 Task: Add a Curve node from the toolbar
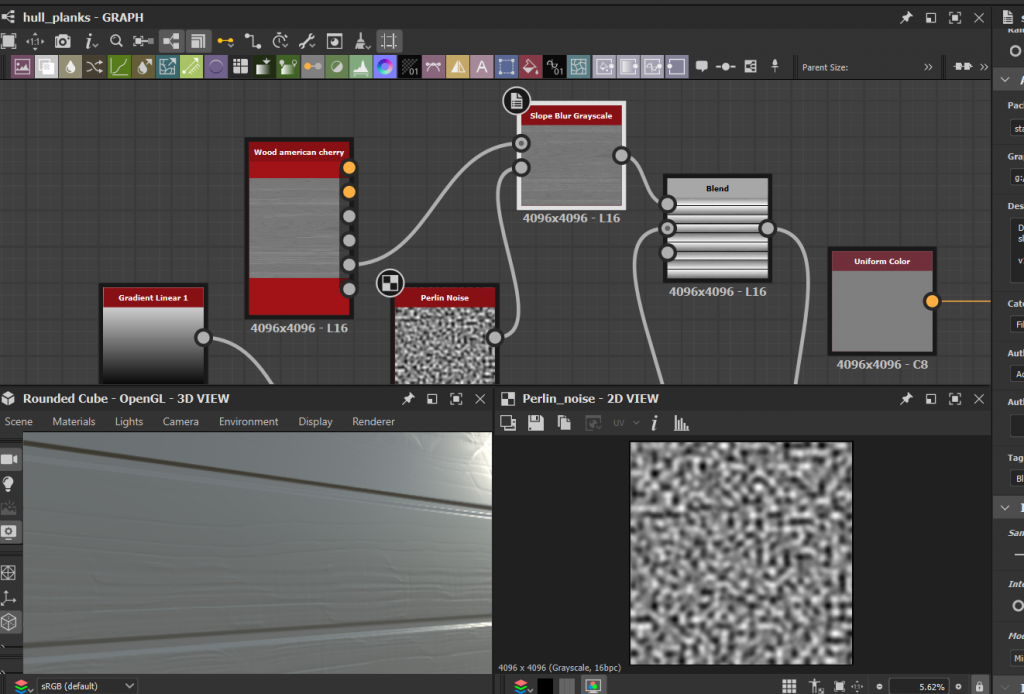coord(119,67)
